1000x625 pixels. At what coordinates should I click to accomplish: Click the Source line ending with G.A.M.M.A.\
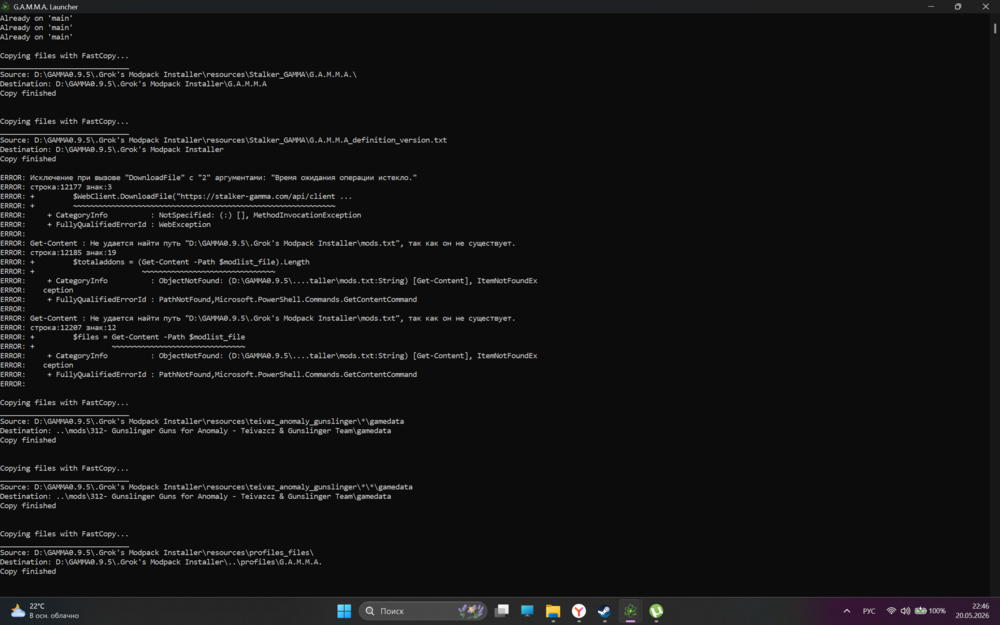179,75
